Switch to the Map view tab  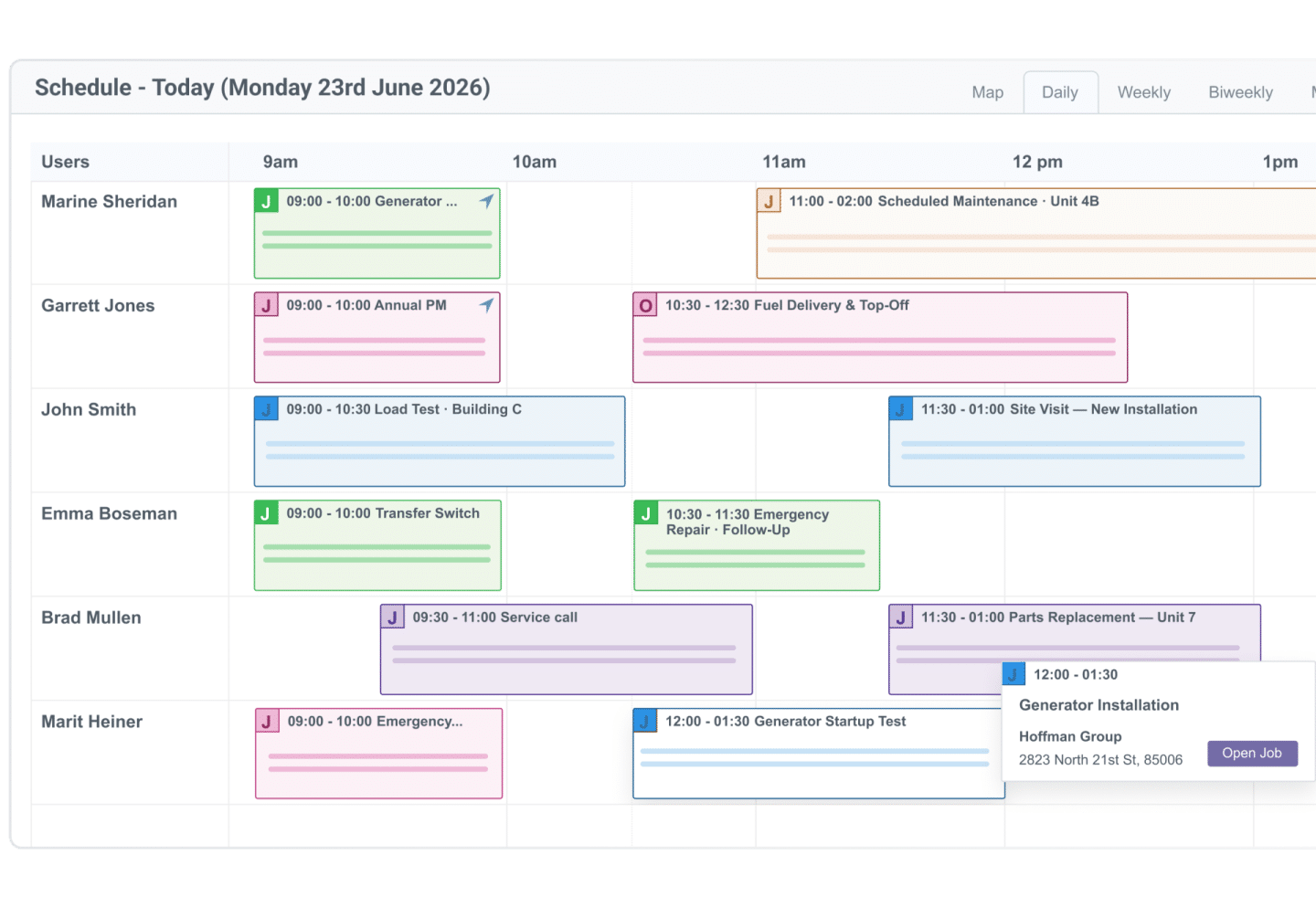click(x=987, y=92)
